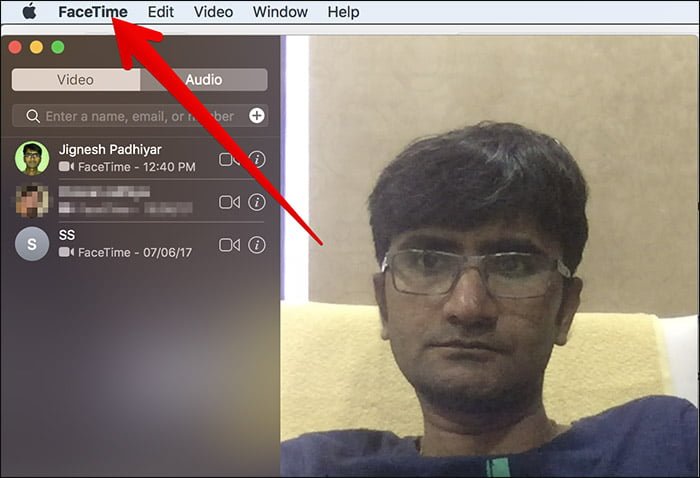Show info for Jignesh Padhiyar

click(x=257, y=159)
